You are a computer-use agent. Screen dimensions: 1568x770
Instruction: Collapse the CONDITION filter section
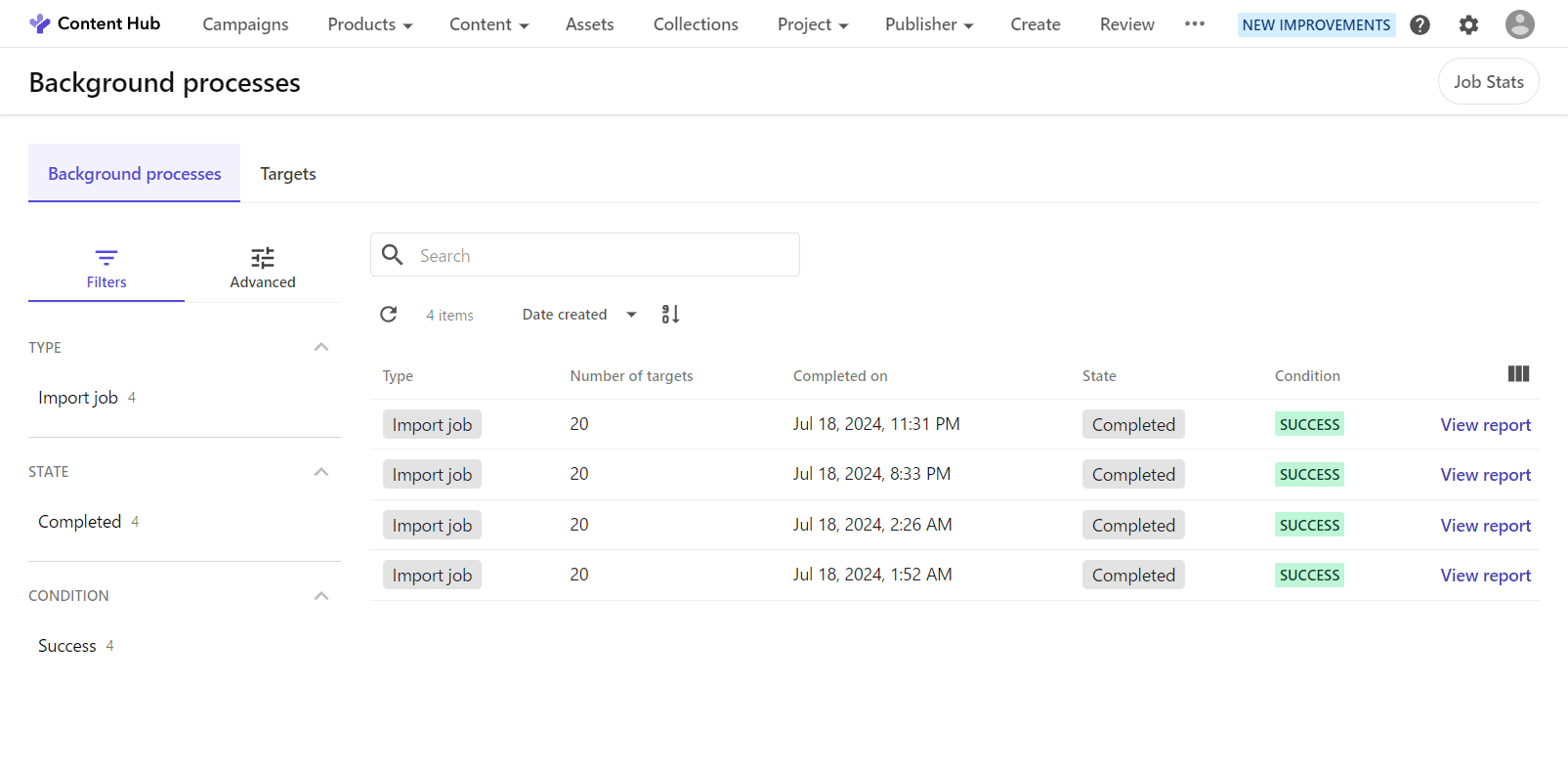(320, 596)
